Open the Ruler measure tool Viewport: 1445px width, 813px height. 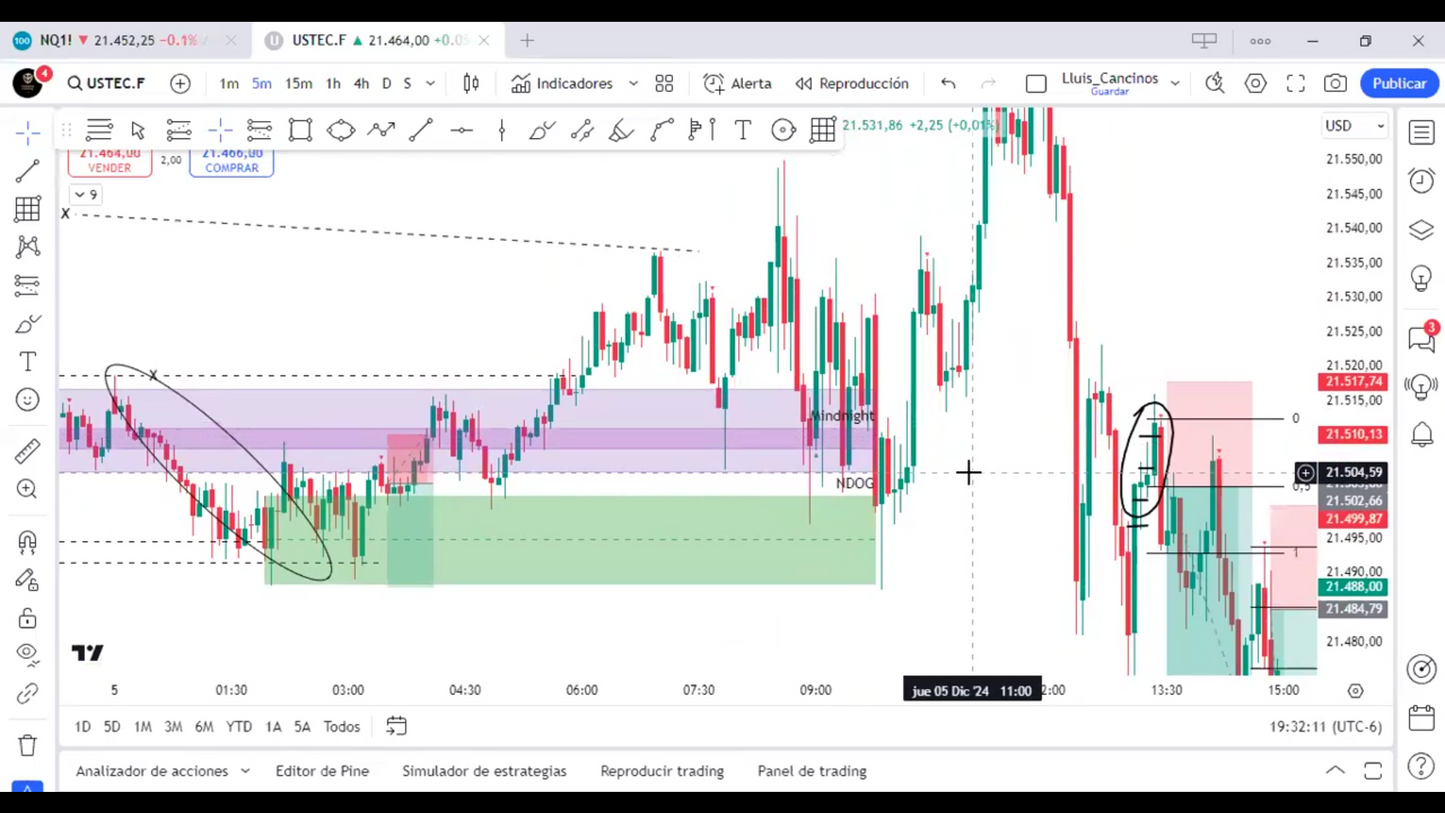pyautogui.click(x=28, y=451)
